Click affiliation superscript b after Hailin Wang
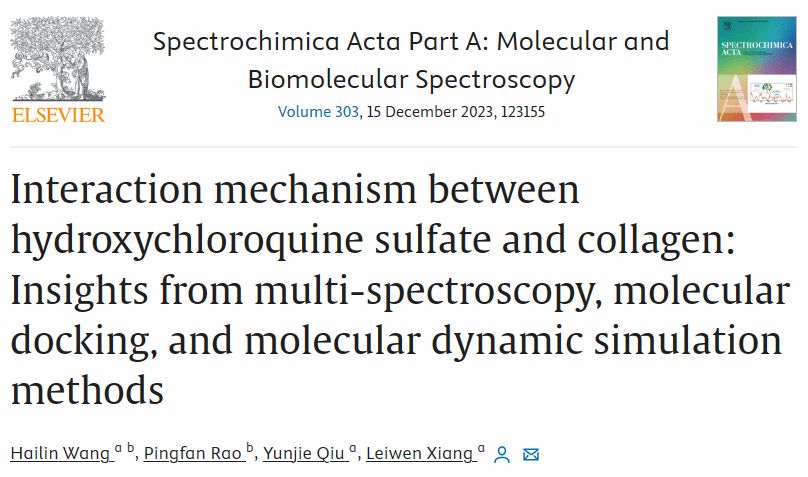The width and height of the screenshot is (808, 477). pos(131,450)
